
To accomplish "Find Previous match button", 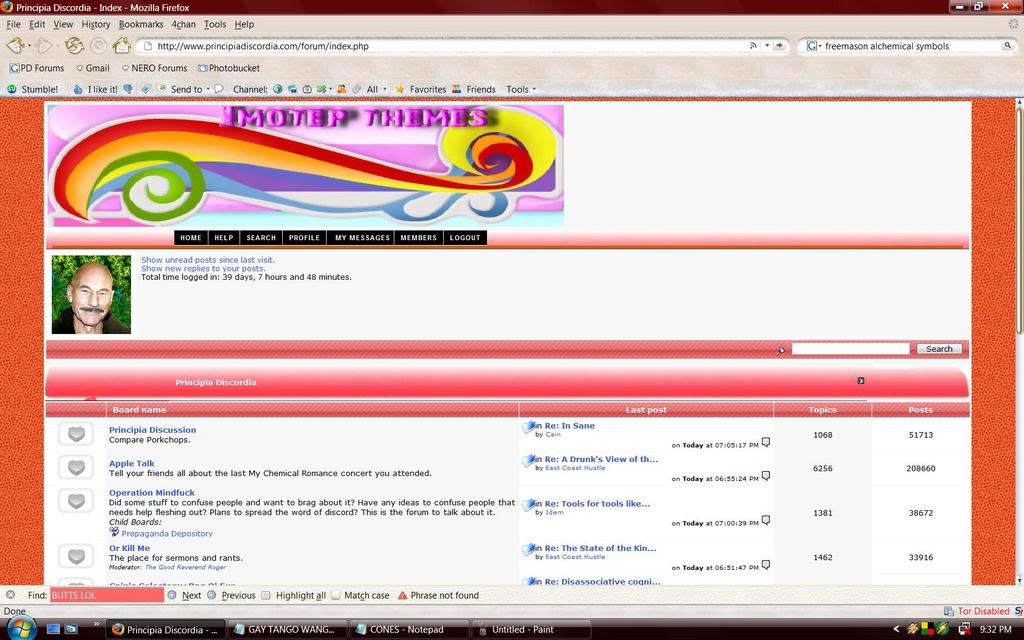I will coord(232,595).
